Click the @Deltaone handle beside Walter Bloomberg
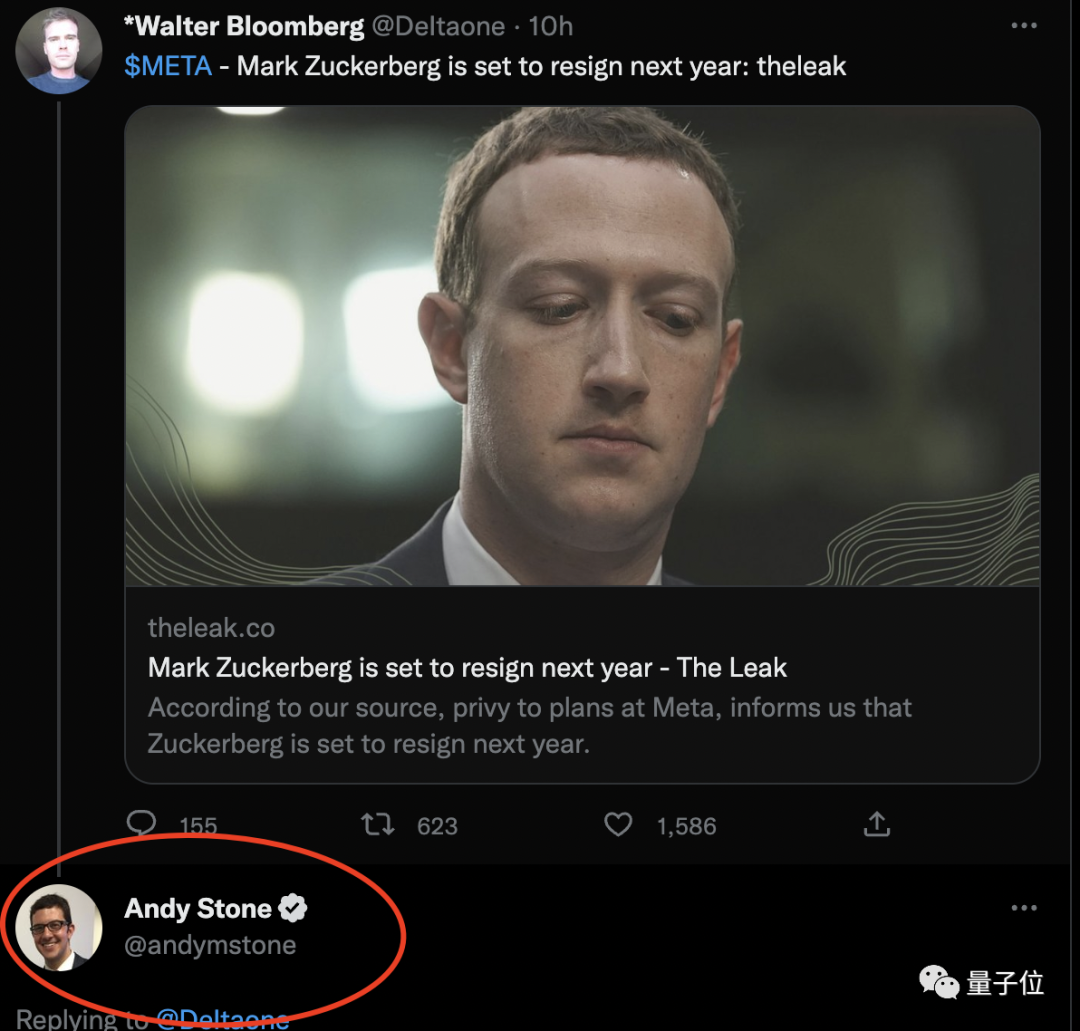 click(438, 27)
